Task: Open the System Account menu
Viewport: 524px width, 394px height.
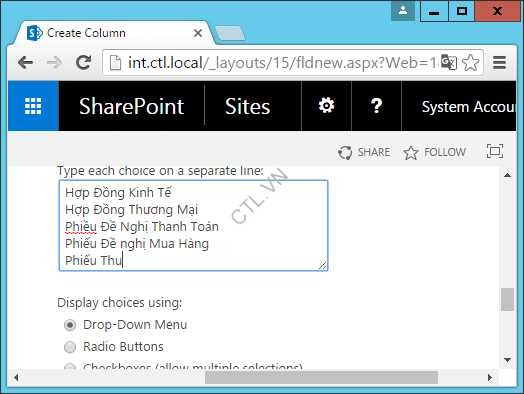Action: [468, 107]
